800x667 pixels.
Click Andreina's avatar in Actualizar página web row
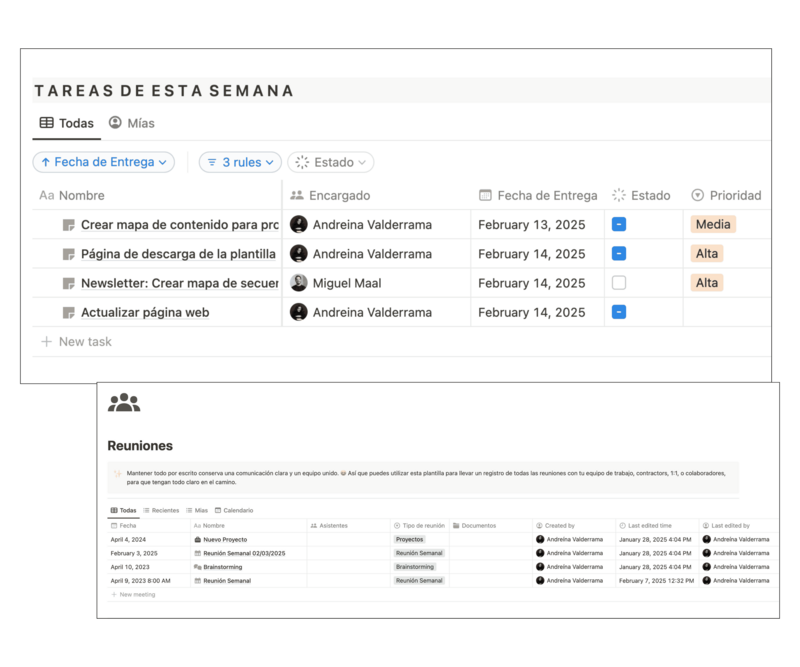click(x=298, y=312)
